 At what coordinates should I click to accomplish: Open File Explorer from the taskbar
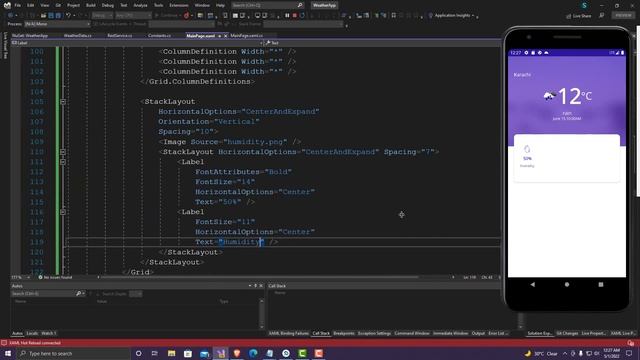tap(171, 353)
